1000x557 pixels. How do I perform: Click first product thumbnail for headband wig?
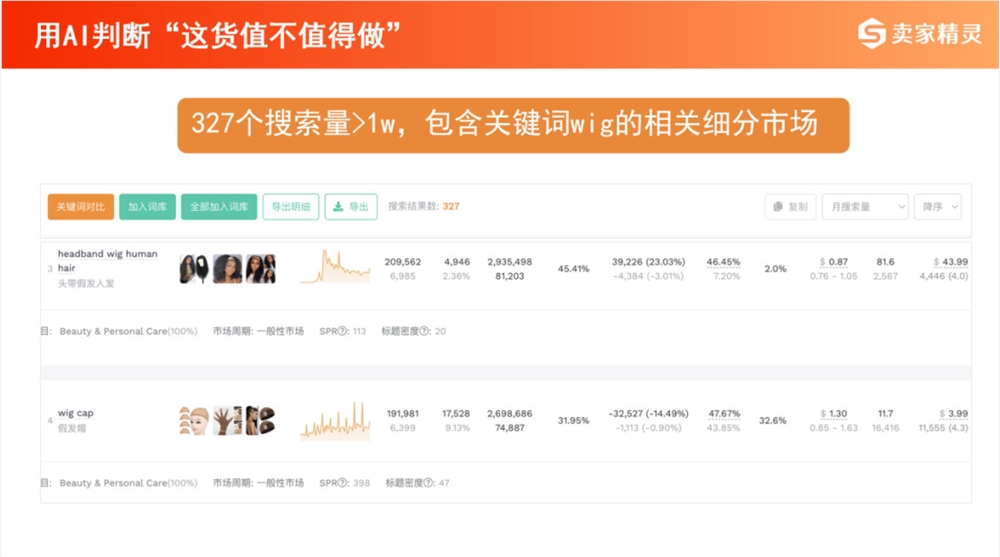point(193,269)
